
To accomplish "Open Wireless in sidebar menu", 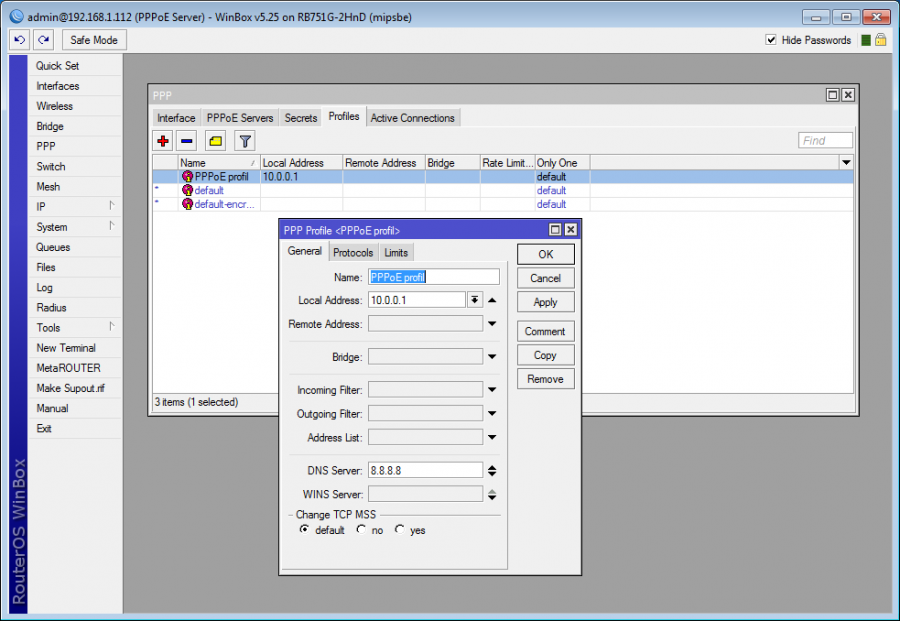I will click(75, 106).
